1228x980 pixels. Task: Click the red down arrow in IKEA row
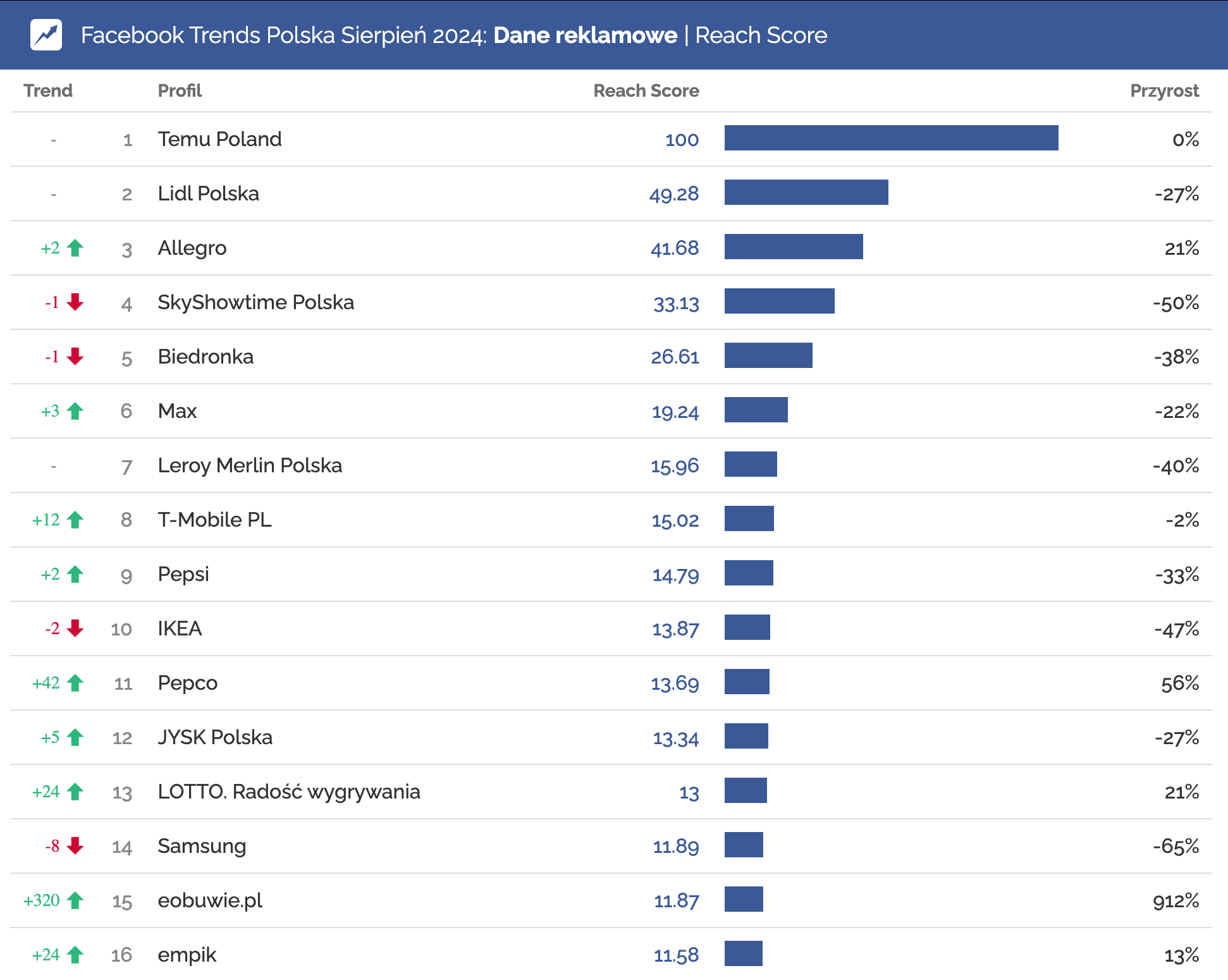[75, 628]
